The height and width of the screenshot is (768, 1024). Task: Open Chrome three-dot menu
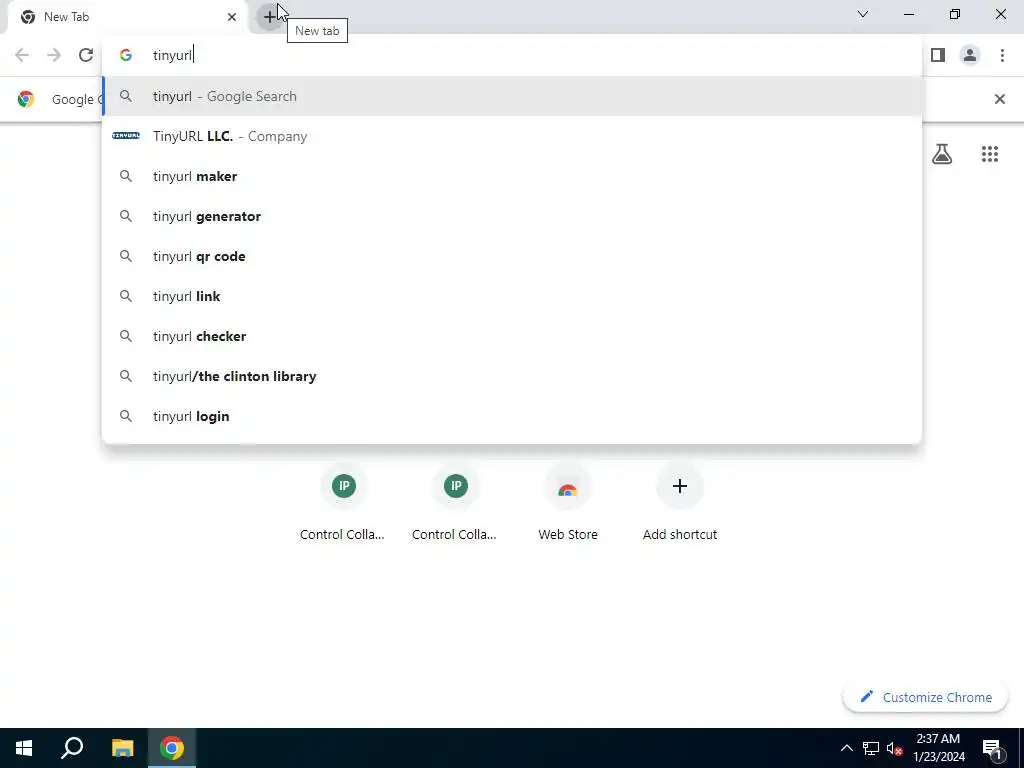[1002, 55]
